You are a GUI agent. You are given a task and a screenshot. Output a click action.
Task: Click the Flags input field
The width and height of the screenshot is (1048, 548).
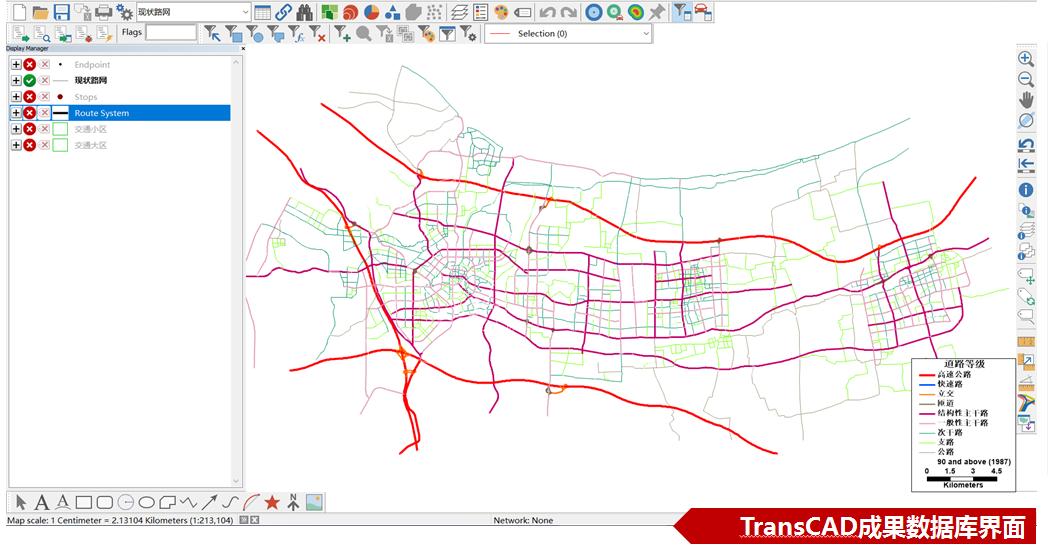pyautogui.click(x=171, y=33)
